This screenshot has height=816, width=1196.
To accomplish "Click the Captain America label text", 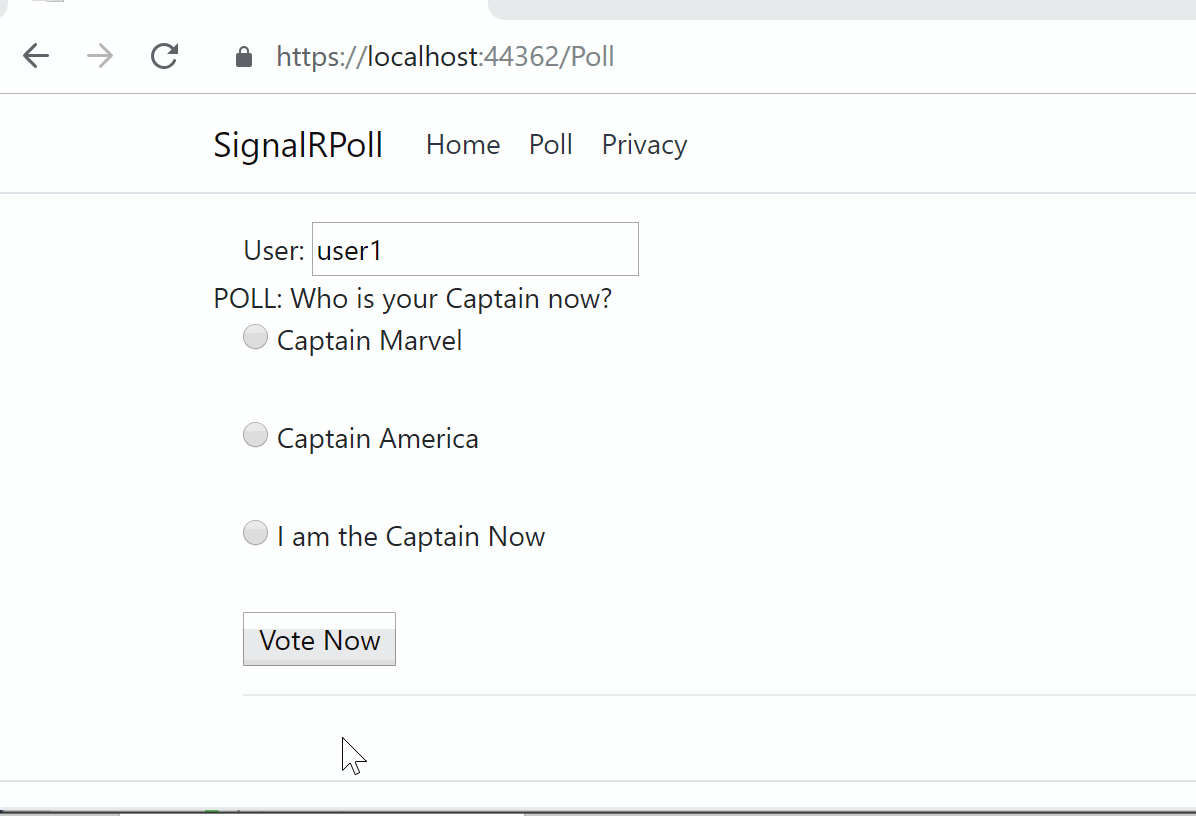I will pyautogui.click(x=378, y=439).
